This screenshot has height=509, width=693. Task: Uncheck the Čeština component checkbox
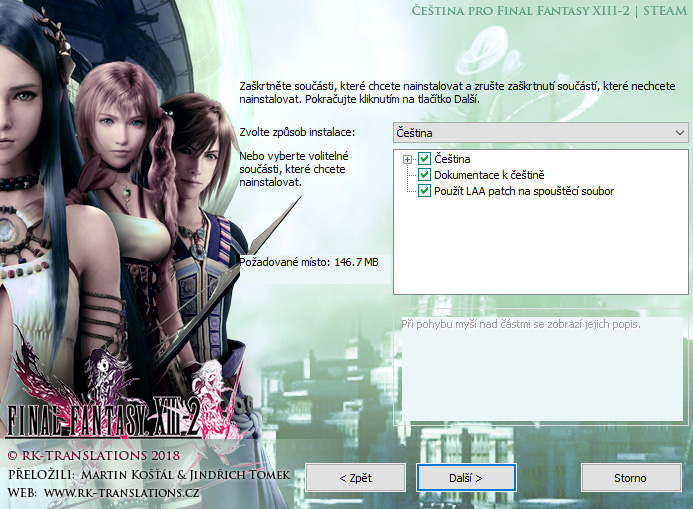[x=424, y=159]
